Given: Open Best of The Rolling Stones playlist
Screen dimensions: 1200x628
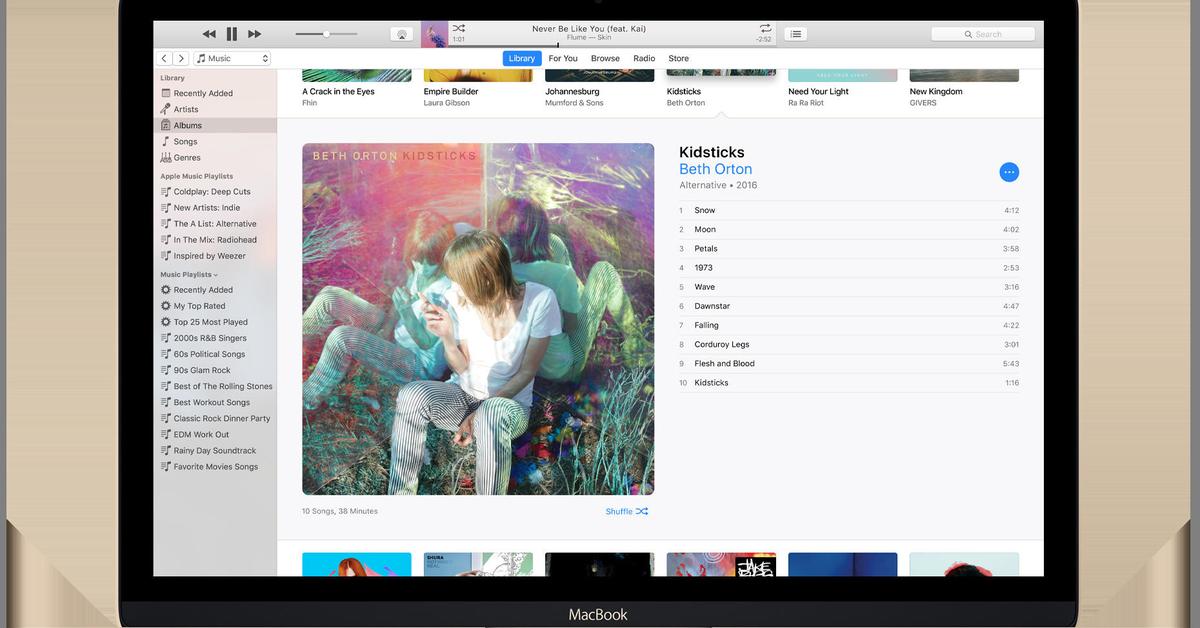Looking at the screenshot, I should click(215, 386).
